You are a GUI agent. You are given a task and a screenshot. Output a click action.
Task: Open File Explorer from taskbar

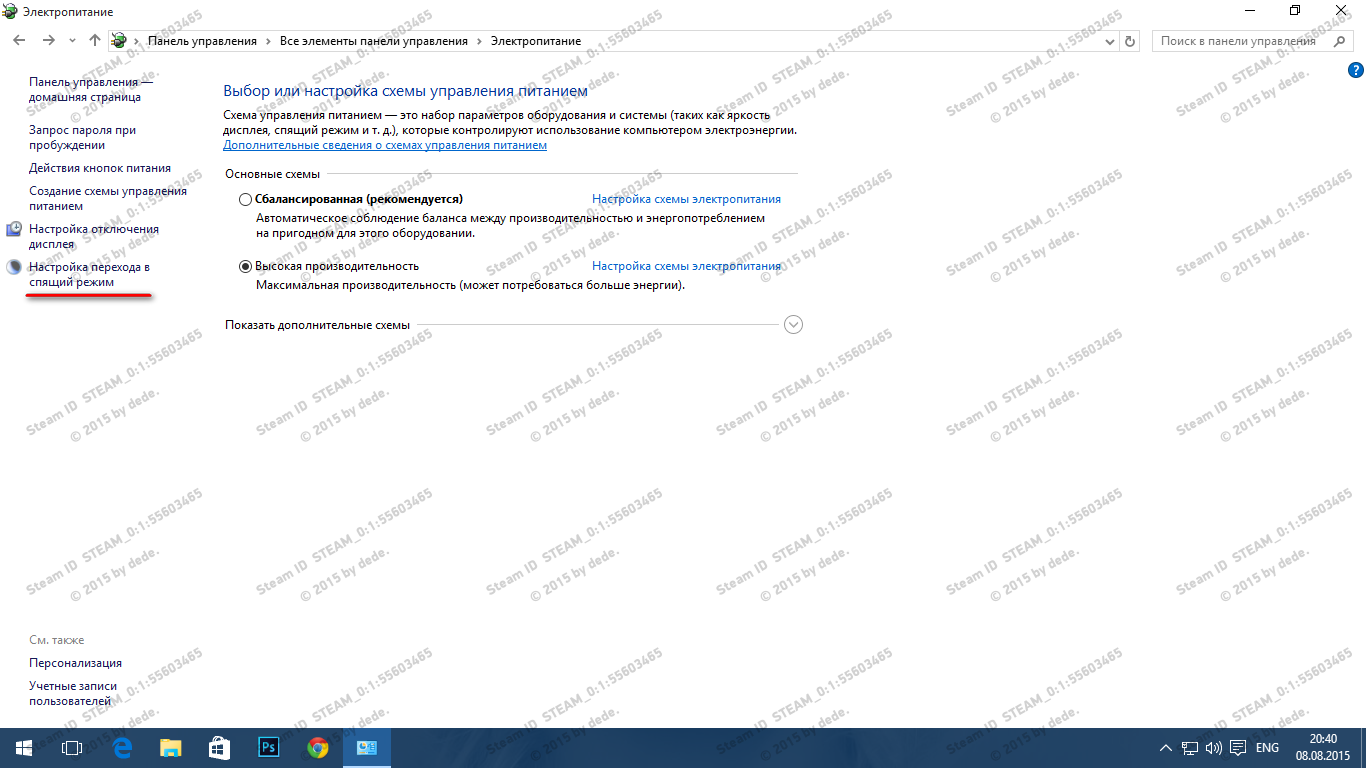click(171, 748)
